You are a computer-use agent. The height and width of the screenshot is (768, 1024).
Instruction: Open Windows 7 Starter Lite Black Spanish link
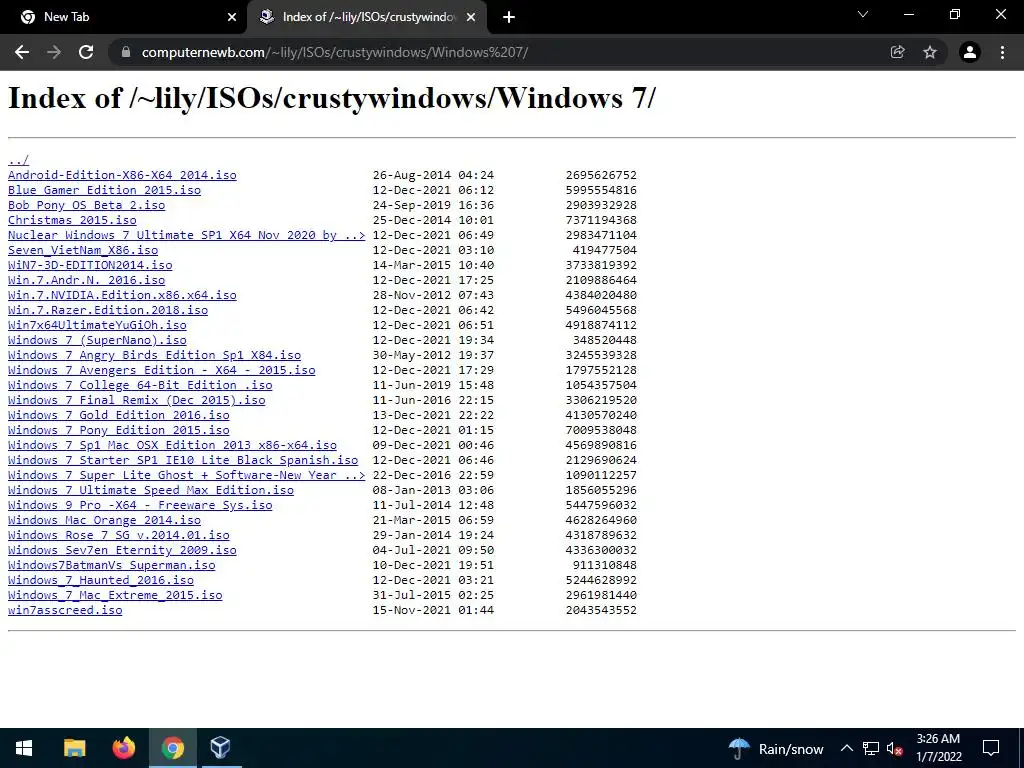(183, 460)
